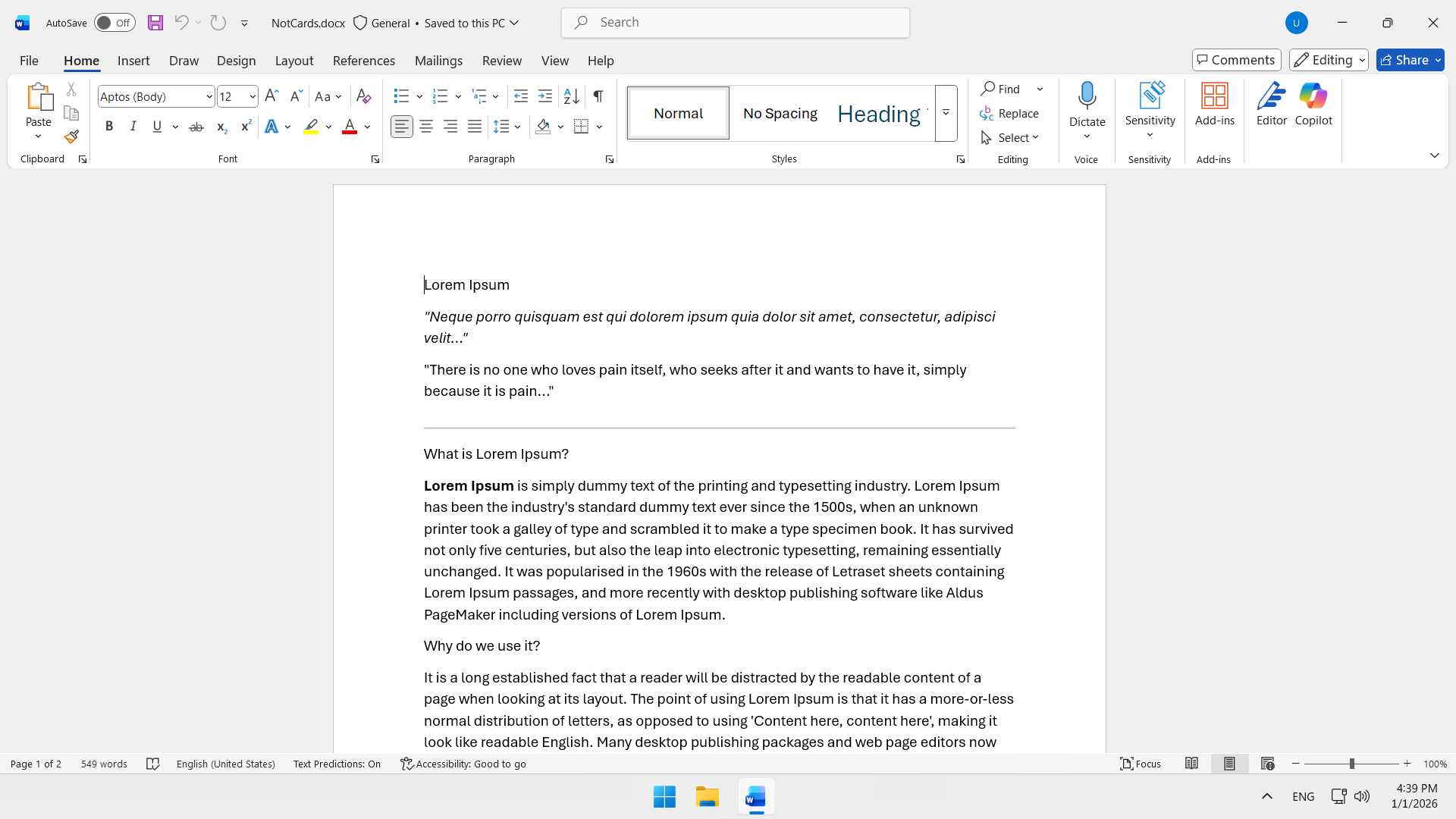The image size is (1456, 819).
Task: Open the font name dropdown
Action: click(x=209, y=96)
